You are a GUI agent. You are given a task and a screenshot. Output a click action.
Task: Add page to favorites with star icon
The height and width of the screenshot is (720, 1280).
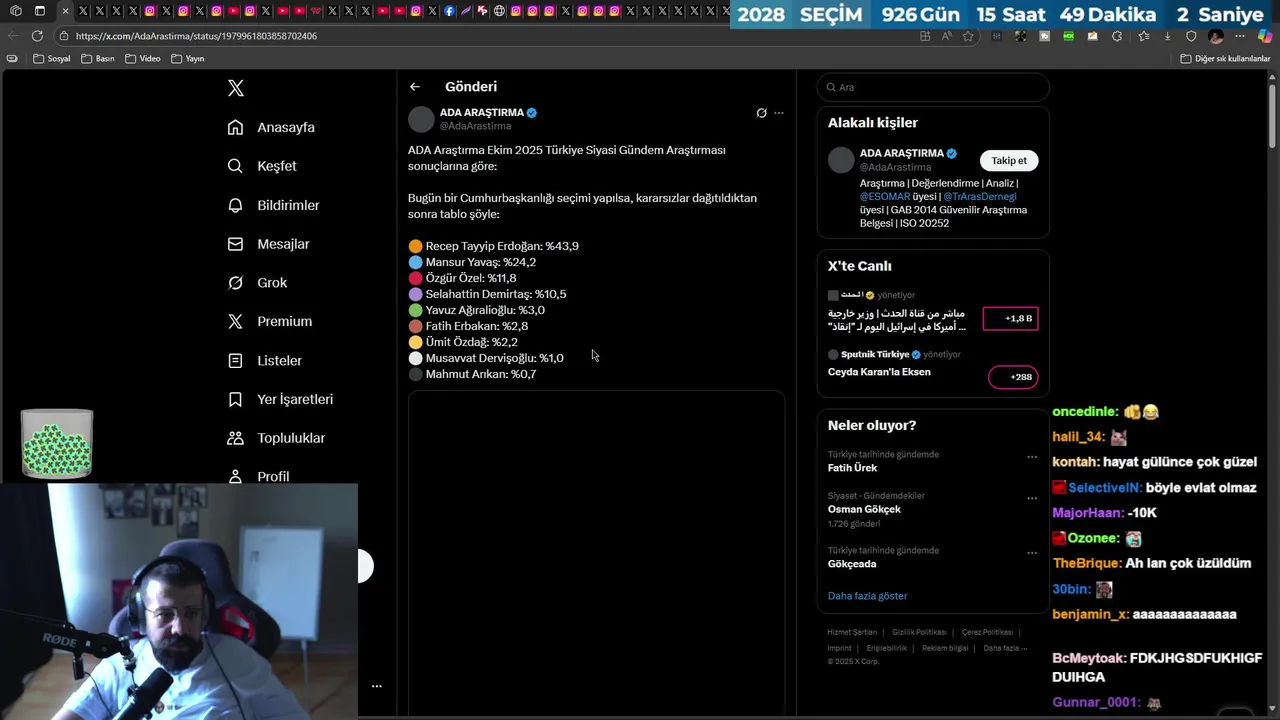[968, 36]
